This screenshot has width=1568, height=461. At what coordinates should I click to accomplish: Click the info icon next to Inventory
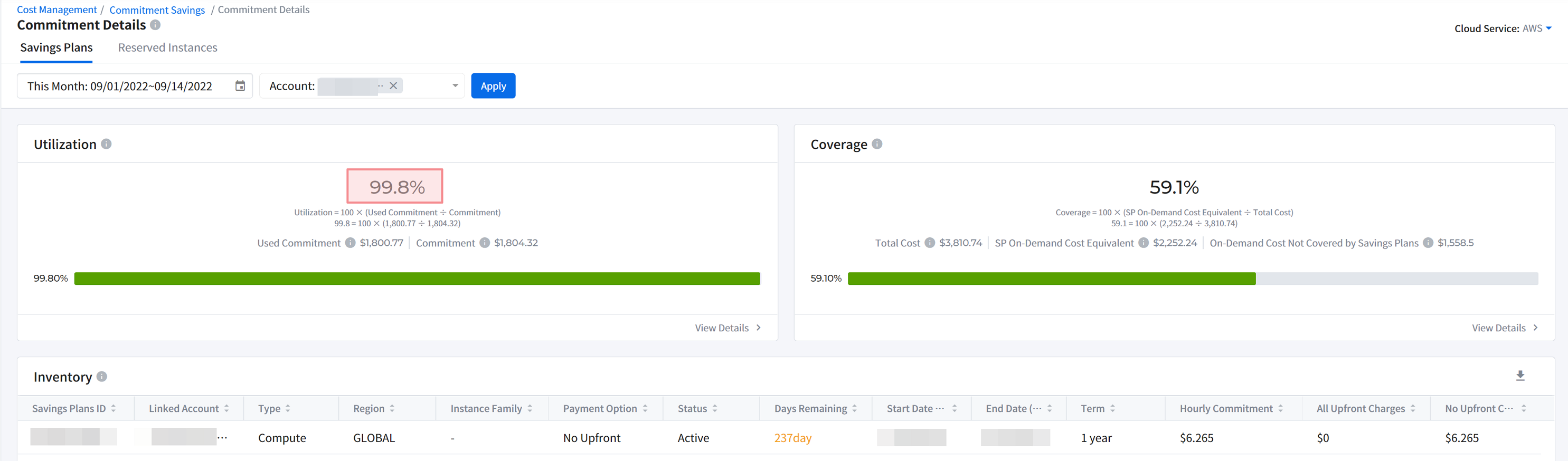pos(102,377)
